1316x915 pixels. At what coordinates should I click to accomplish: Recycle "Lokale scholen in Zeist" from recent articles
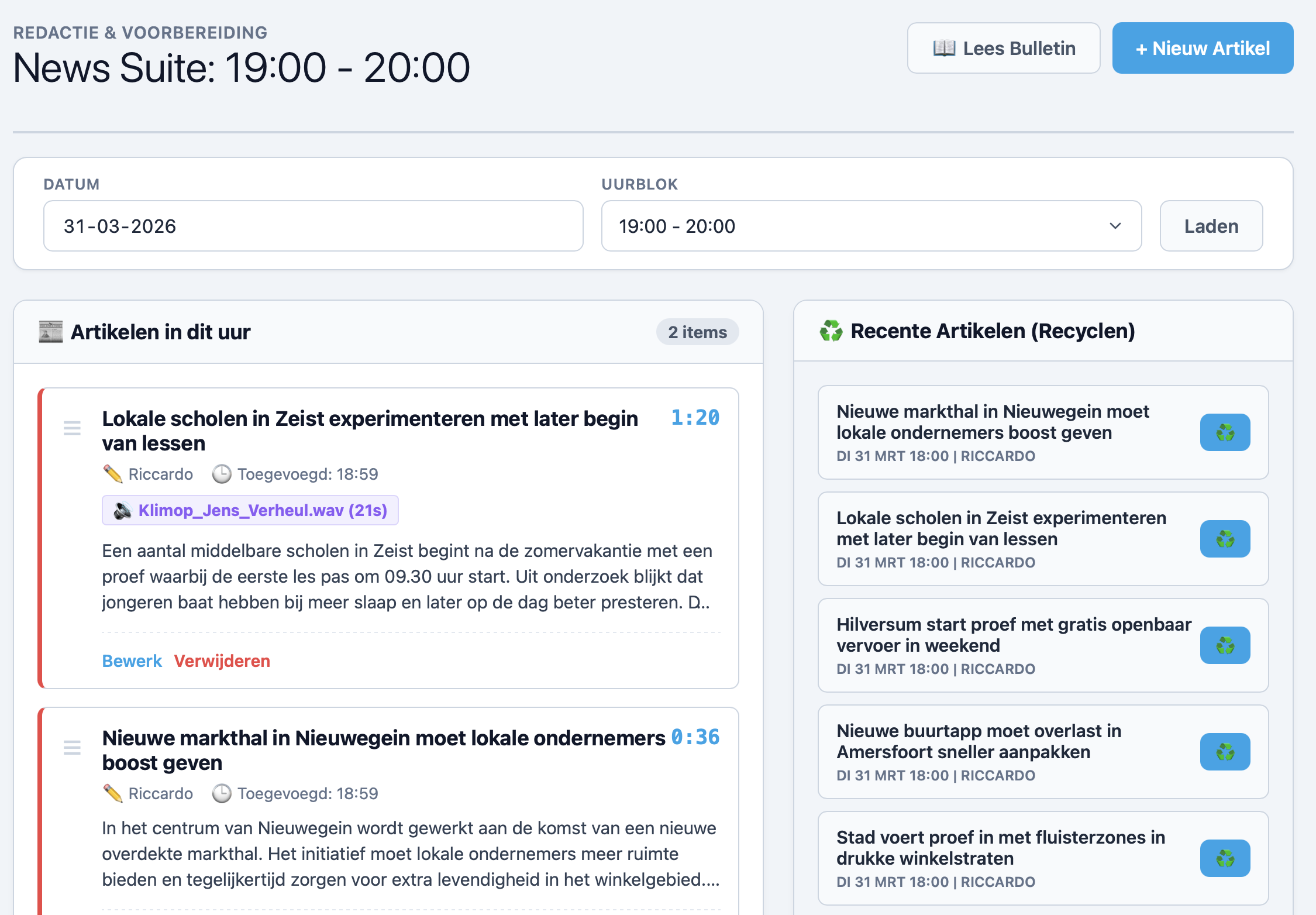[1225, 539]
